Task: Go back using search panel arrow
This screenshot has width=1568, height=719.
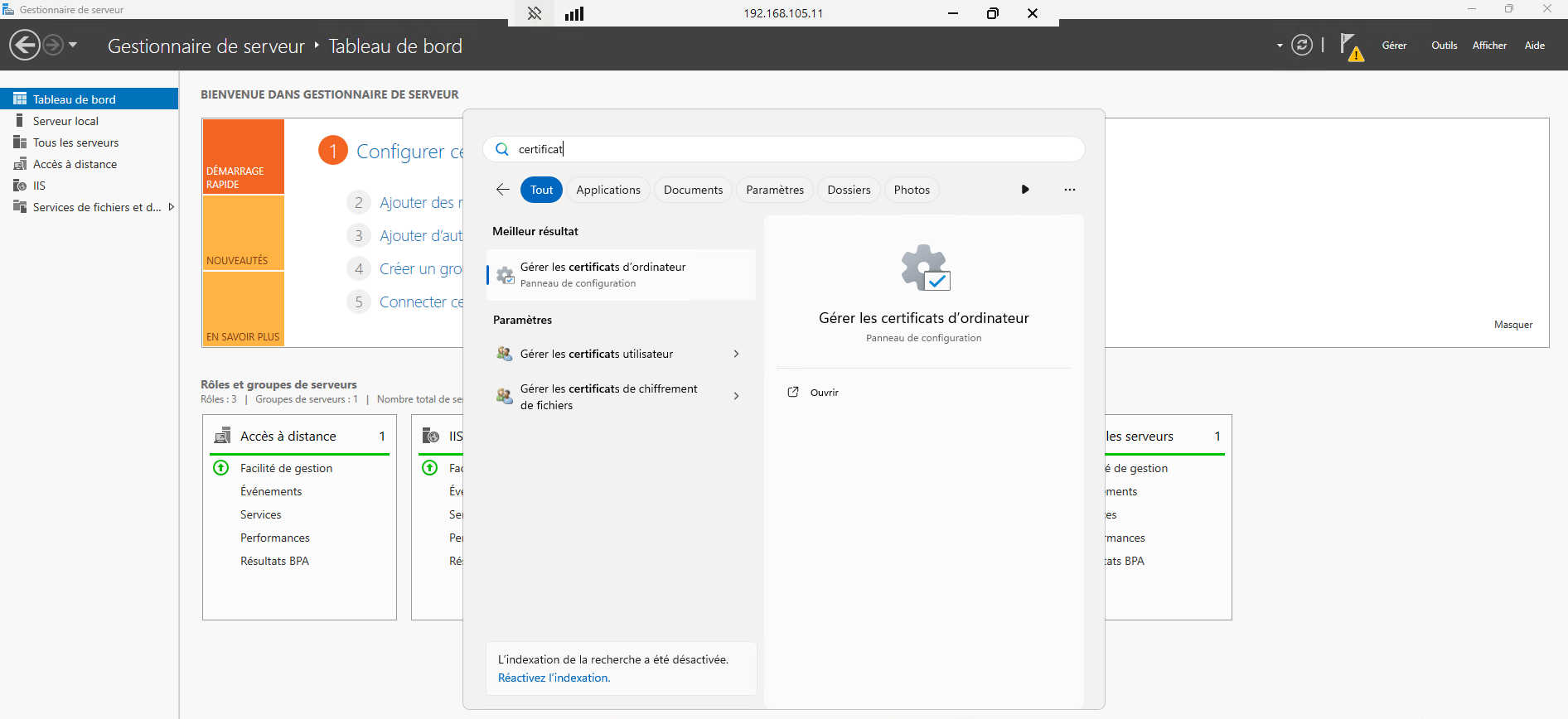Action: 502,190
